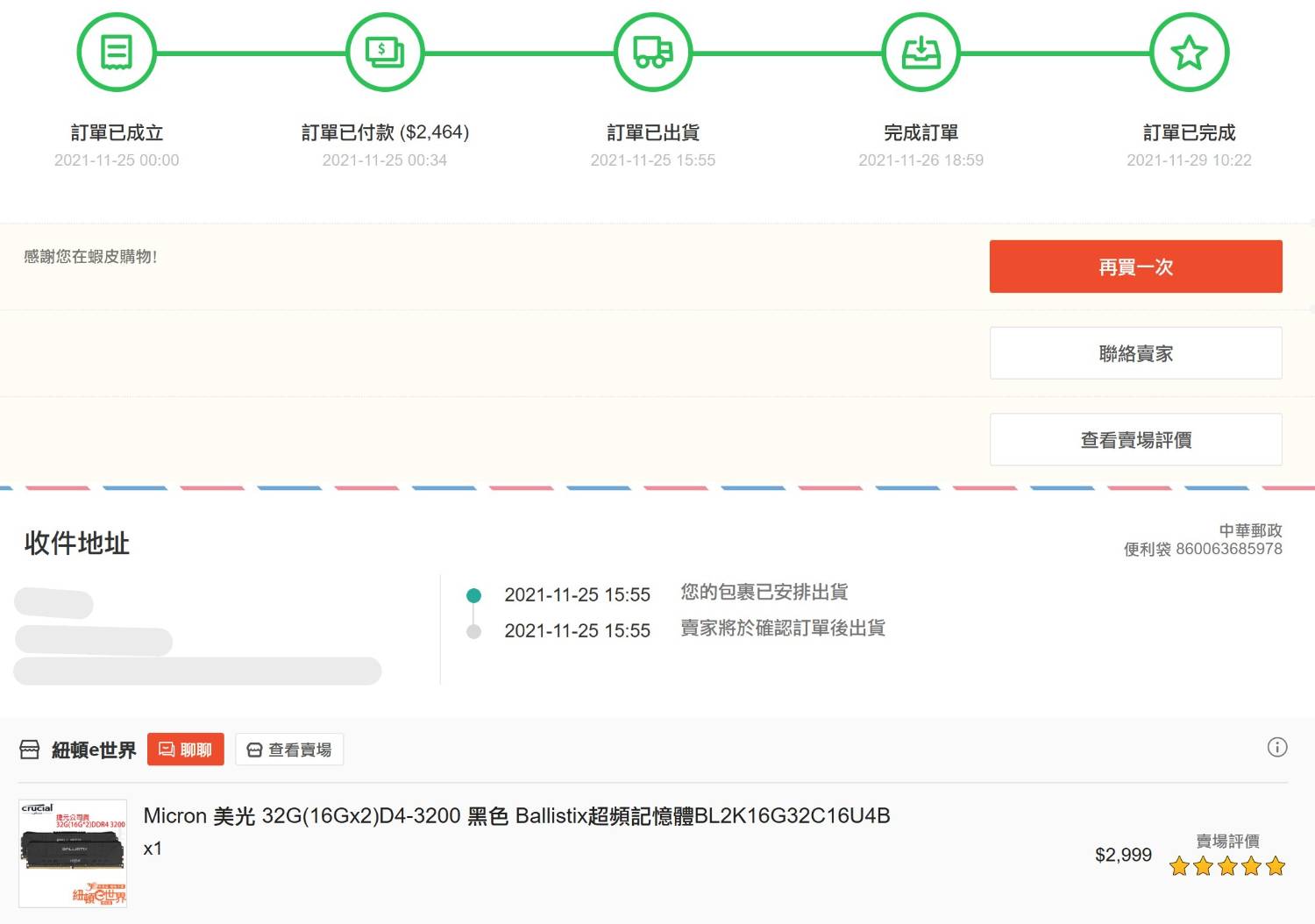Viewport: 1315px width, 924px height.
Task: Click the 2021-11-26 18:59 timestamp
Action: click(x=921, y=160)
